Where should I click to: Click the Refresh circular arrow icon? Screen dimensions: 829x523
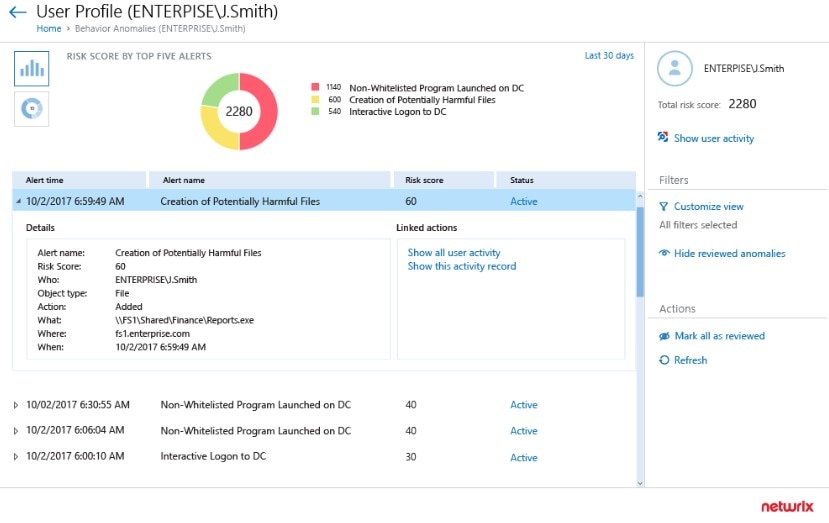(664, 360)
